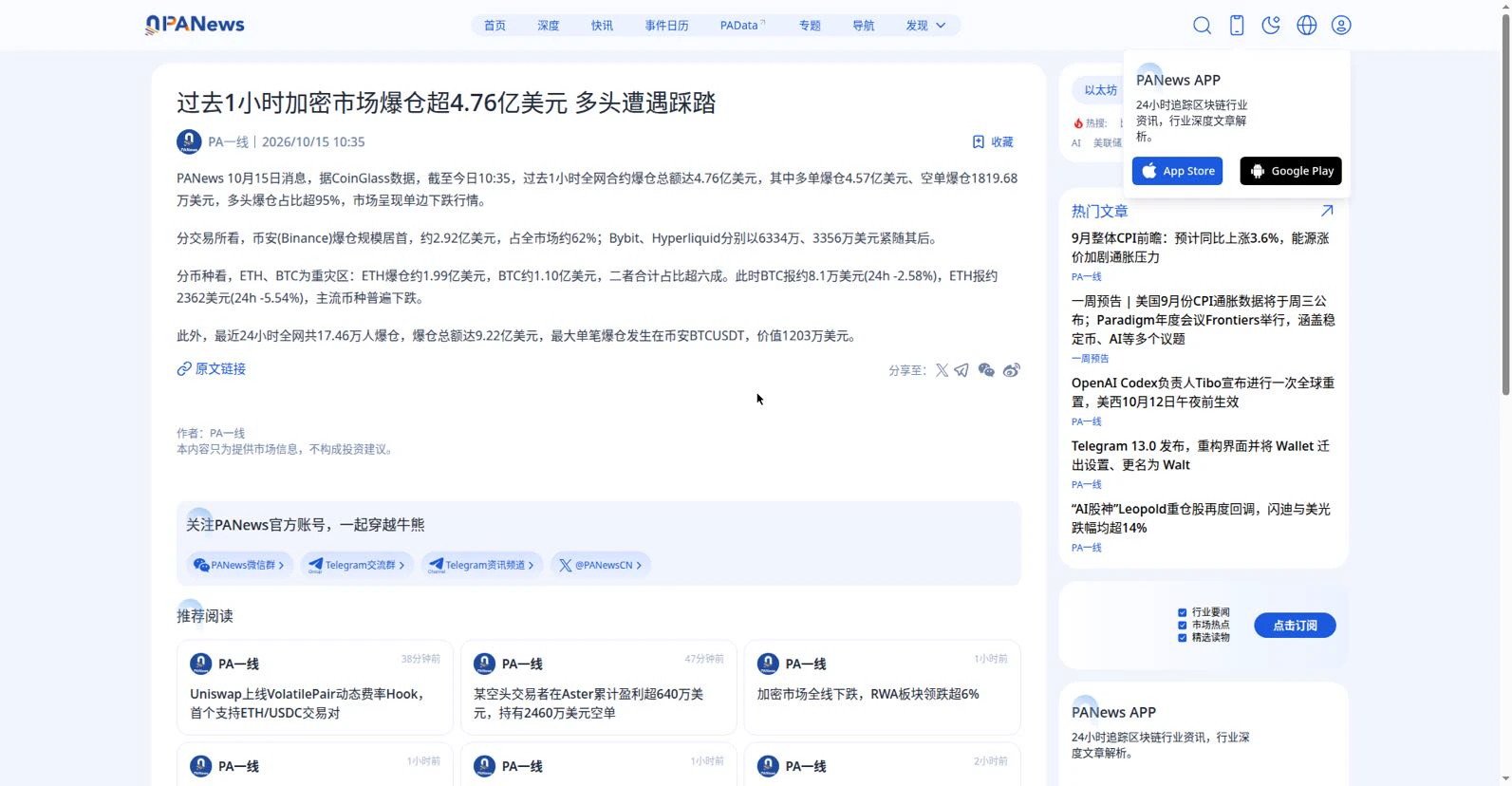The height and width of the screenshot is (786, 1512).
Task: Open the OpenAI Codex负责人Tibo hot article
Action: point(1203,392)
